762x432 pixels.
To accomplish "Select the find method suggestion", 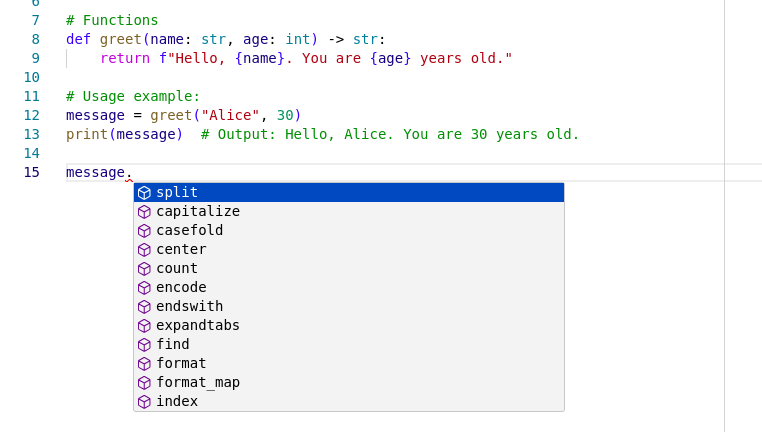I will pyautogui.click(x=173, y=344).
